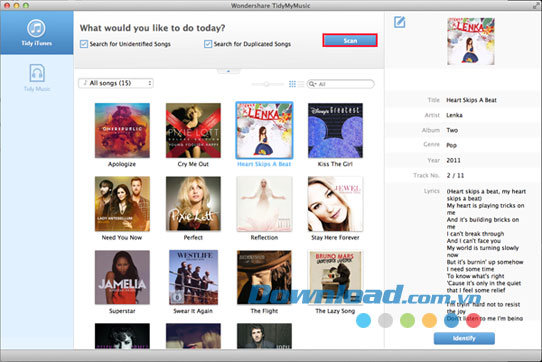Image resolution: width=542 pixels, height=362 pixels.
Task: Switch to list view icon
Action: (x=301, y=84)
